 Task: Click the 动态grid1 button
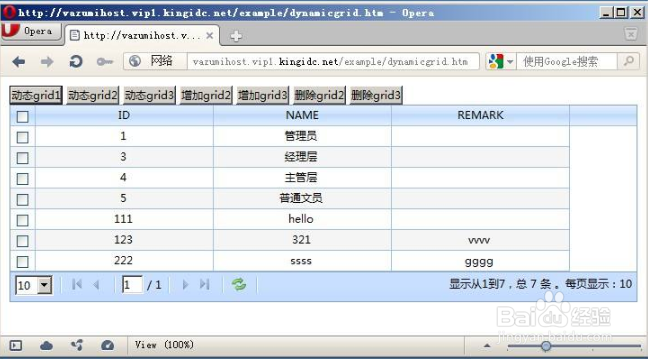36,95
